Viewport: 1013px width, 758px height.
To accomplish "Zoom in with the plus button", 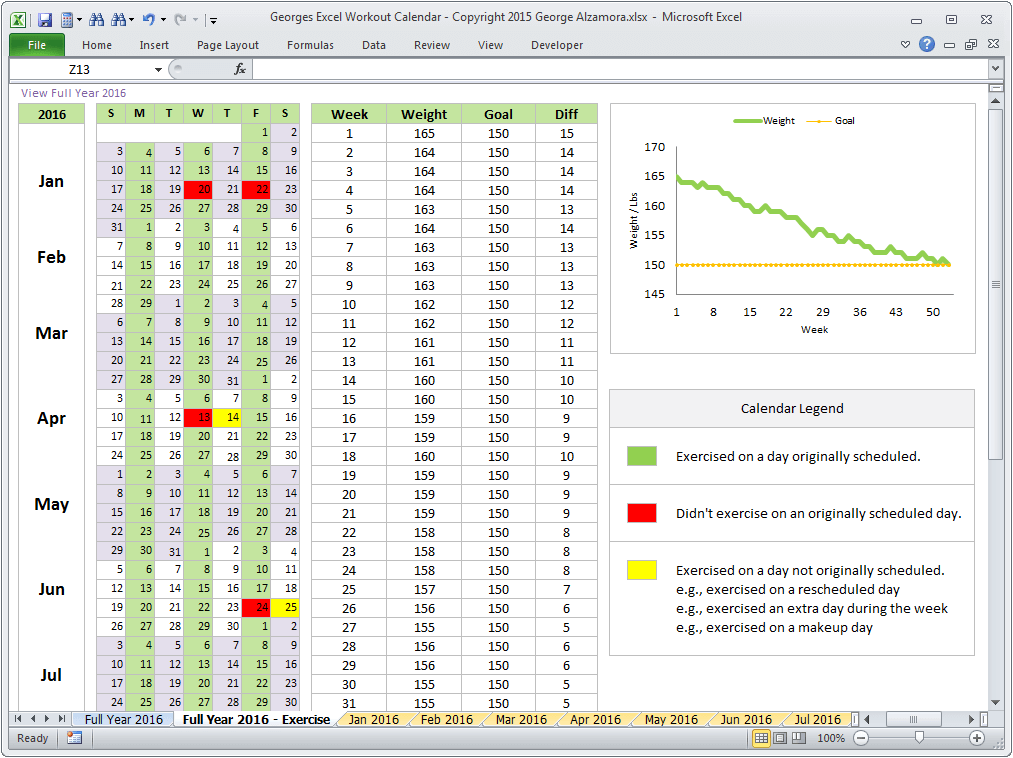I will (x=977, y=738).
